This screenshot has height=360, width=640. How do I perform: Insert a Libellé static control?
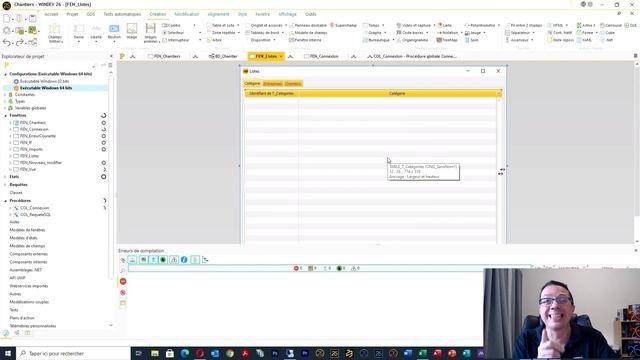pyautogui.click(x=96, y=32)
